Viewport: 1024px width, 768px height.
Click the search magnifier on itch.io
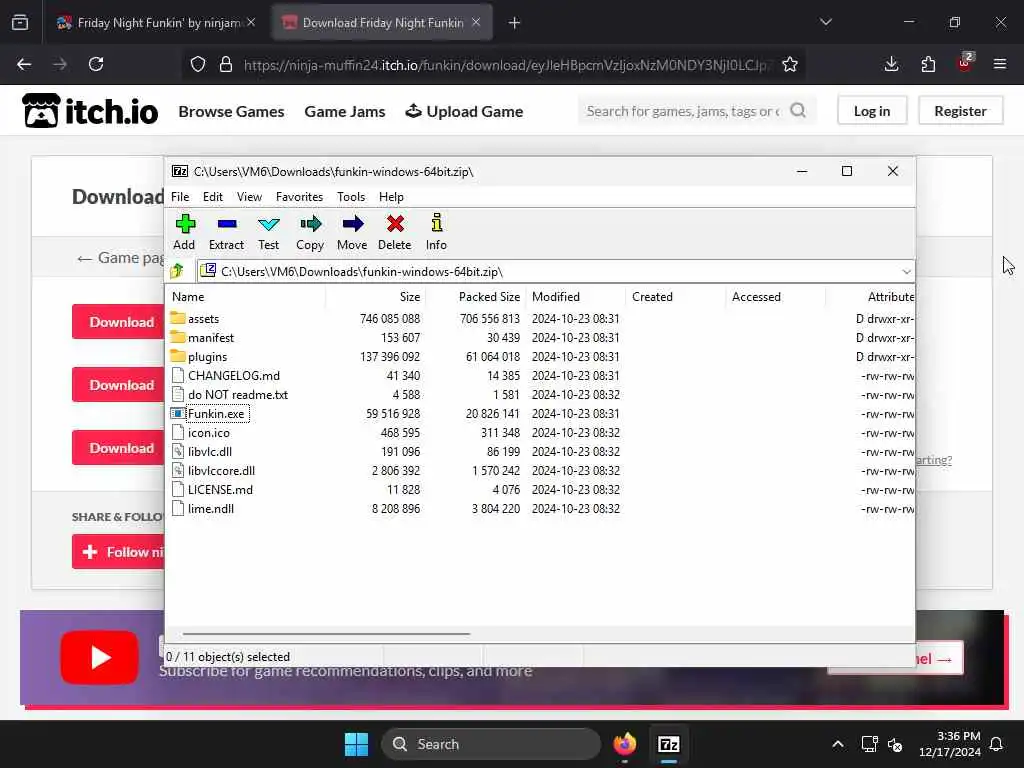tap(798, 110)
